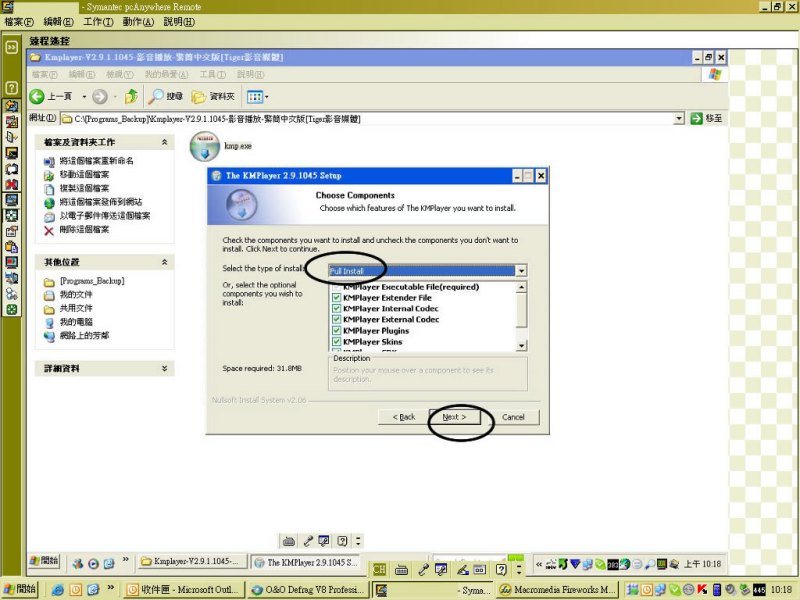Collapse the 檔案及資料夾工作 panel chevron
Viewport: 800px width, 600px height.
[x=164, y=142]
